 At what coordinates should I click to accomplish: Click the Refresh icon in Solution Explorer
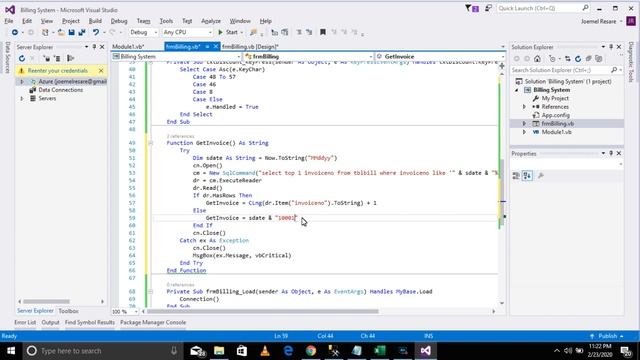(x=578, y=59)
